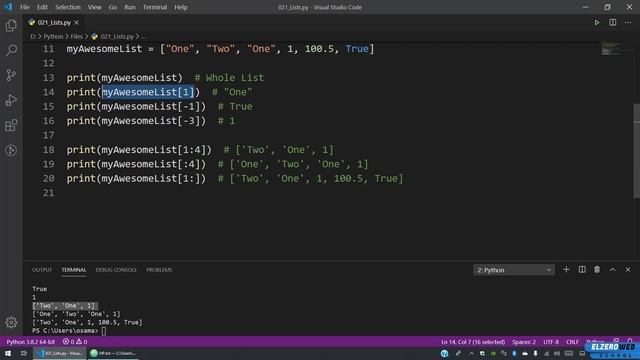Image resolution: width=640 pixels, height=360 pixels.
Task: Click myAwesomeList[1:4] on line 18
Action: coord(154,150)
